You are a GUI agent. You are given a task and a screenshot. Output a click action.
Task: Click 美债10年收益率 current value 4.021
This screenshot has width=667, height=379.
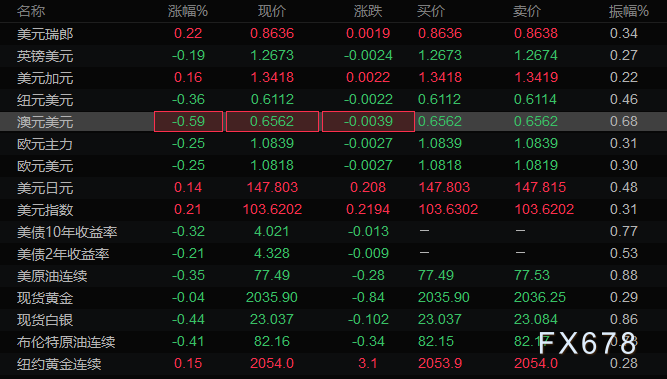[272, 231]
